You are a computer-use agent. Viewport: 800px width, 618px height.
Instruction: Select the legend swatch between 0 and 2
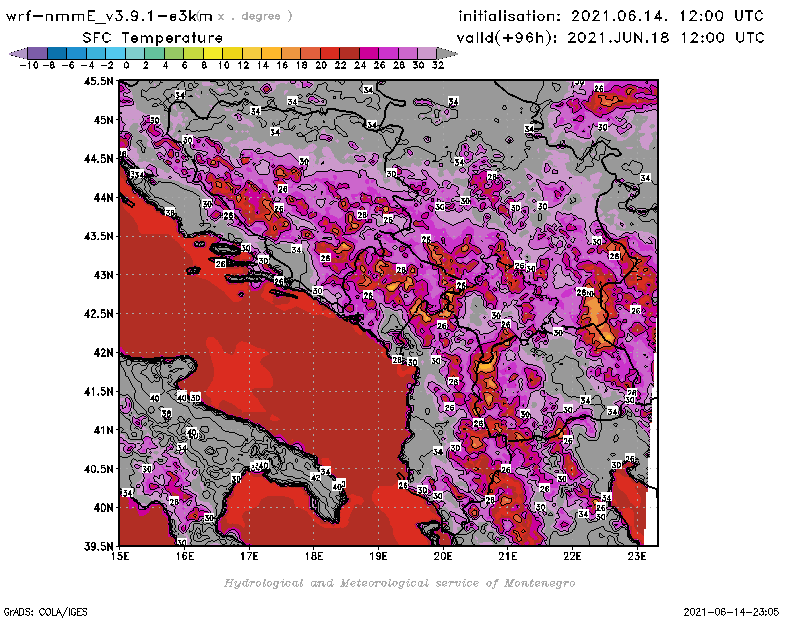pos(137,53)
